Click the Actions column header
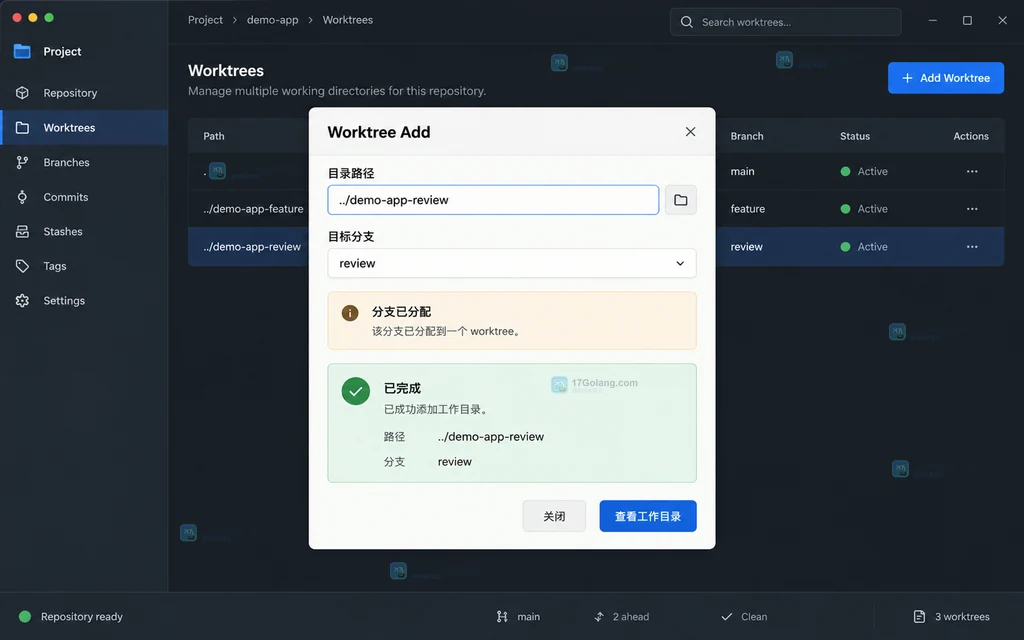Image resolution: width=1024 pixels, height=640 pixels. click(x=971, y=136)
